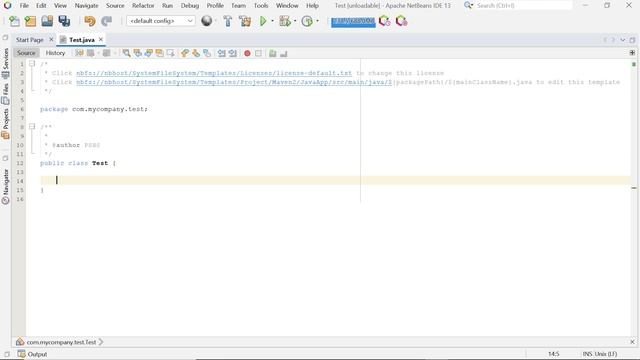This screenshot has width=640, height=360.
Task: Stop macro recording square icon
Action: 258,53
